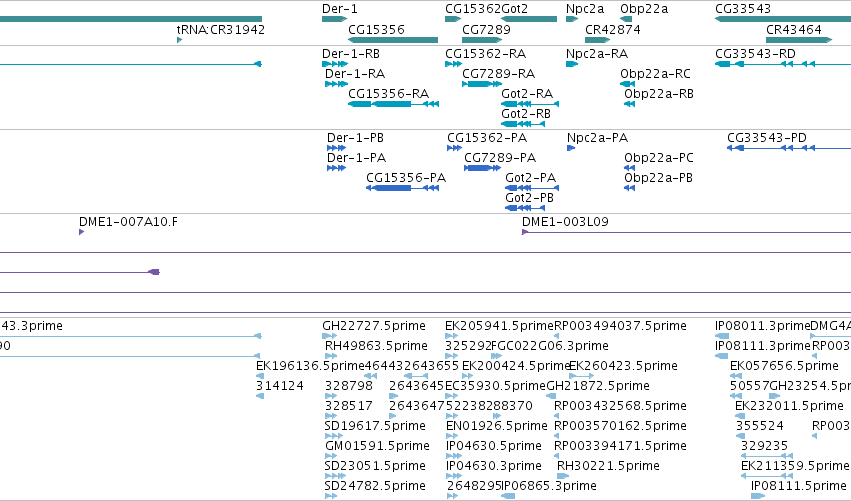The image size is (851, 501).
Task: Open the EK205941.5prime EST label
Action: coord(499,326)
